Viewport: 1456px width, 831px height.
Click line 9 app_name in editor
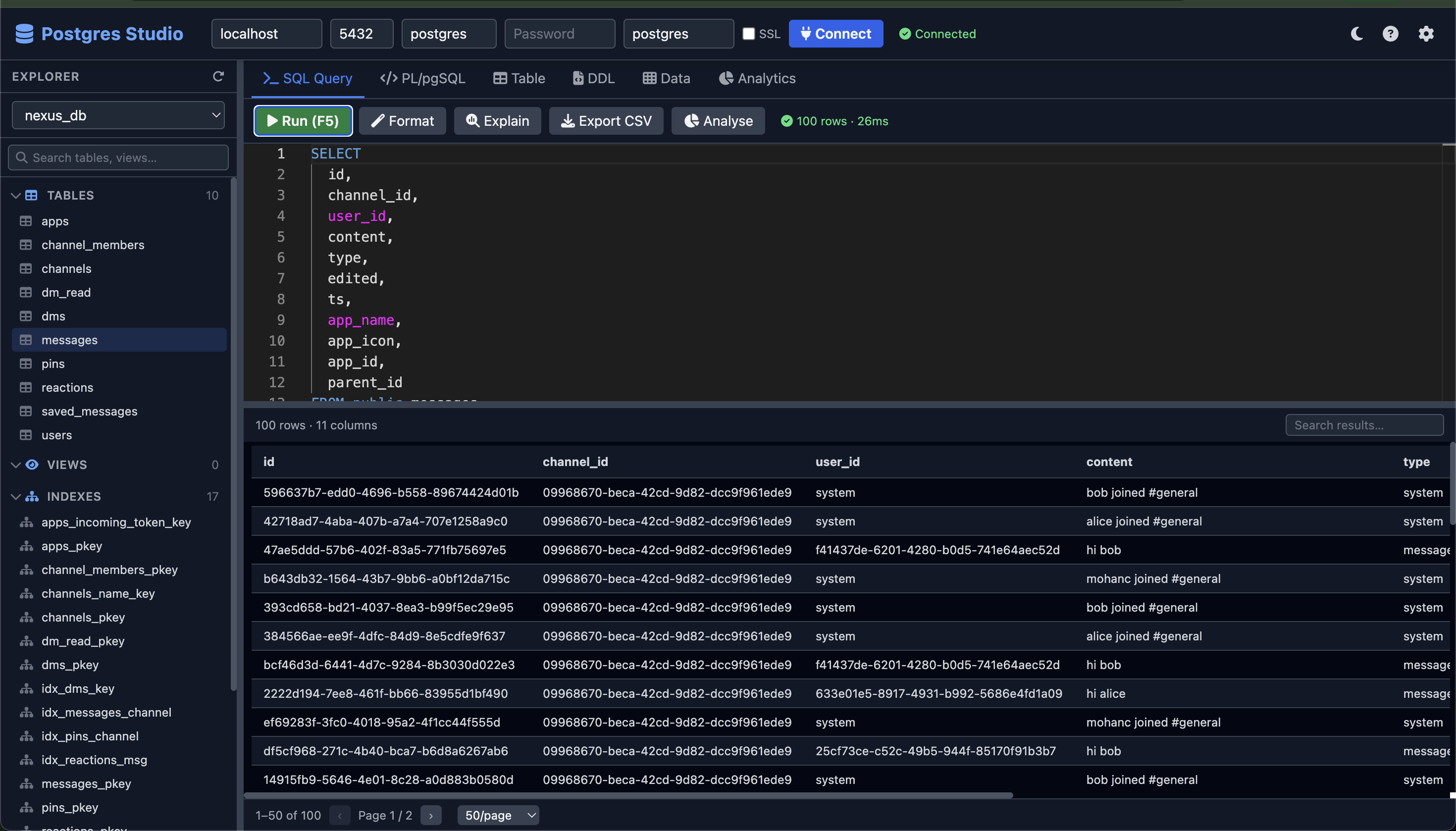click(x=361, y=320)
